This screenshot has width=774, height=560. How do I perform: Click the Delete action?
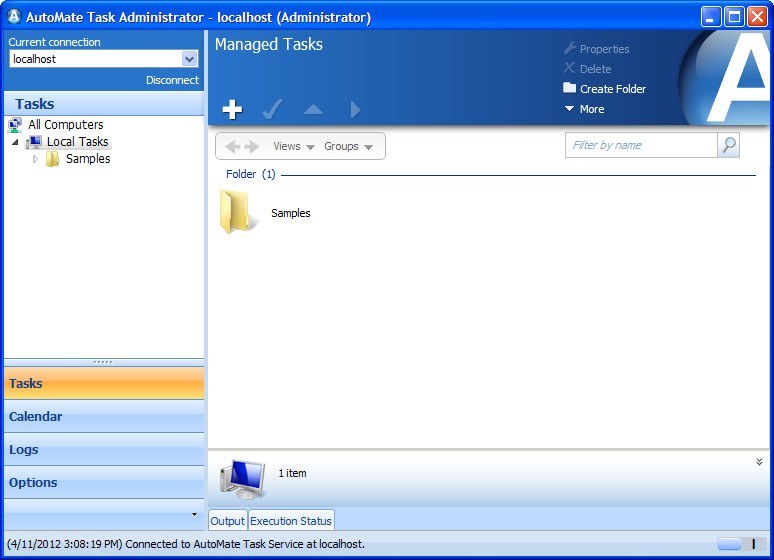click(587, 69)
